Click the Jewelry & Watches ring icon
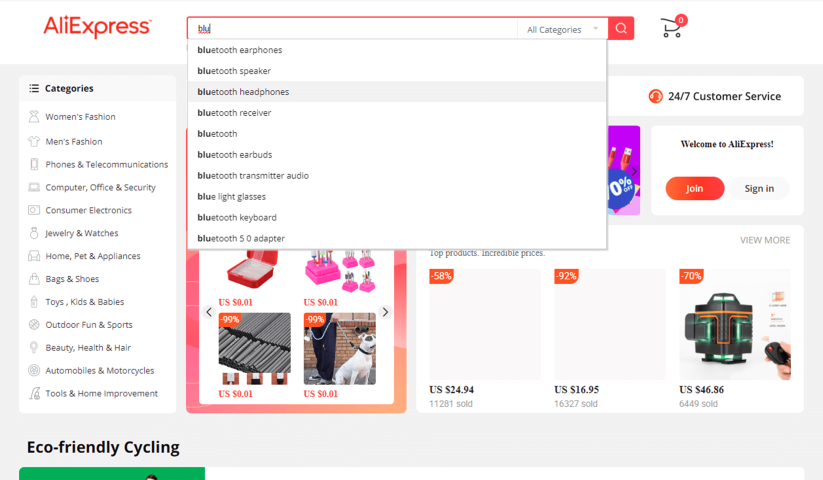Screen dimensions: 823x480 tap(34, 233)
